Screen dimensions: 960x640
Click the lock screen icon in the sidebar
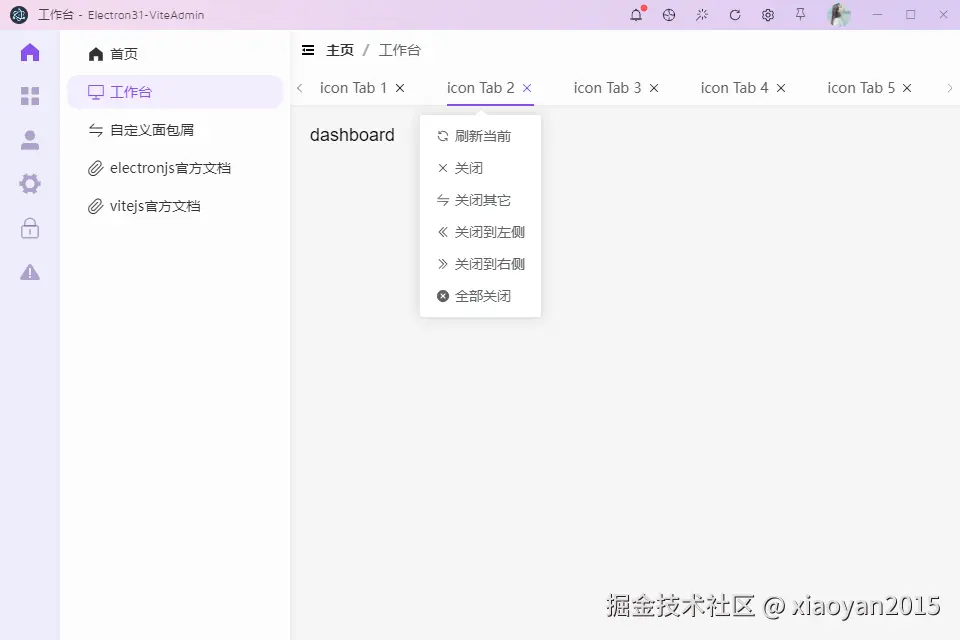point(29,228)
